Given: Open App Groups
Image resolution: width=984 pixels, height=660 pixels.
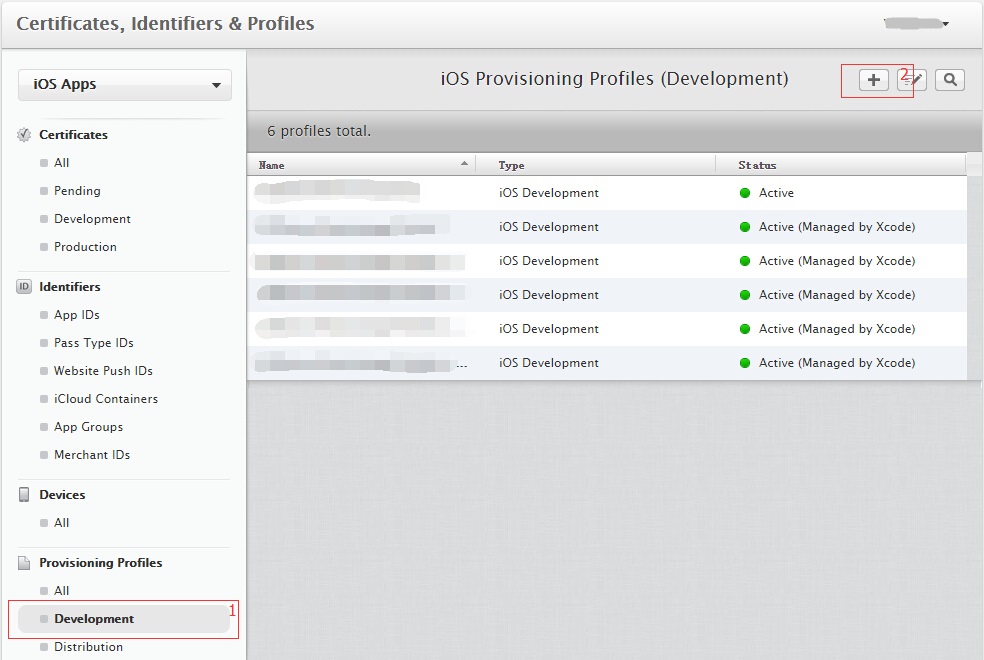Looking at the screenshot, I should (x=88, y=427).
